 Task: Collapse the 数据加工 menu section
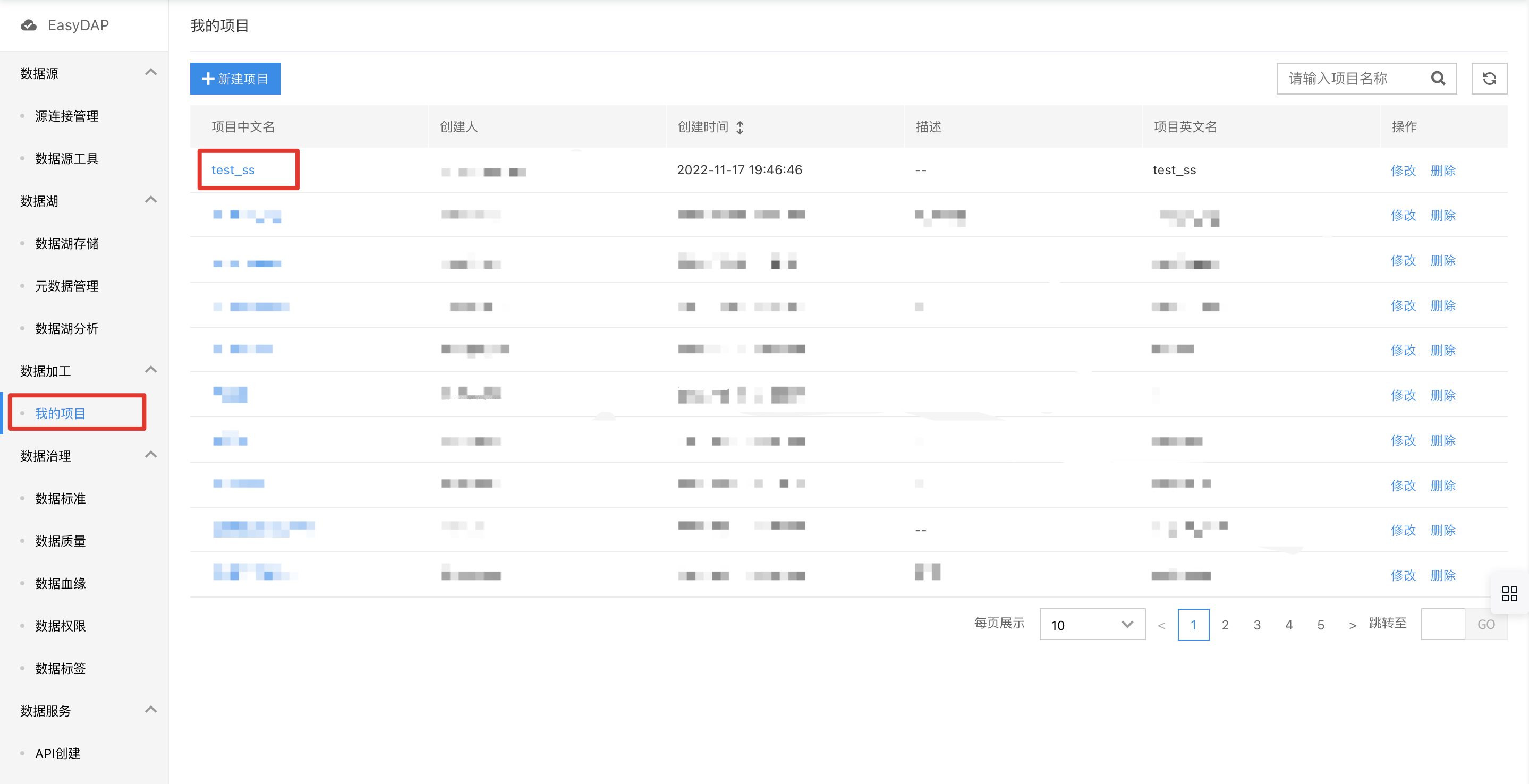click(151, 370)
